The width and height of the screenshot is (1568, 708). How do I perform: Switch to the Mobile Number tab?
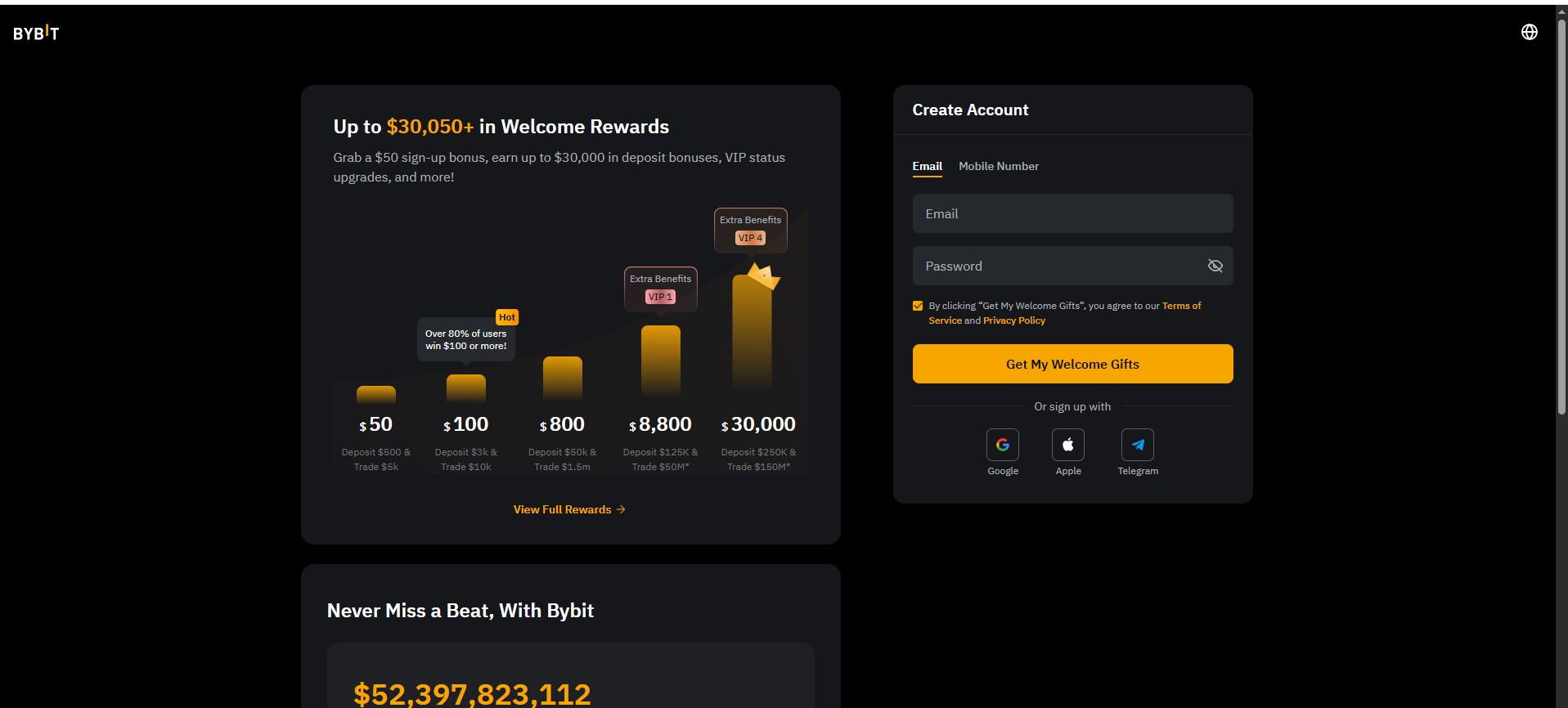[999, 166]
